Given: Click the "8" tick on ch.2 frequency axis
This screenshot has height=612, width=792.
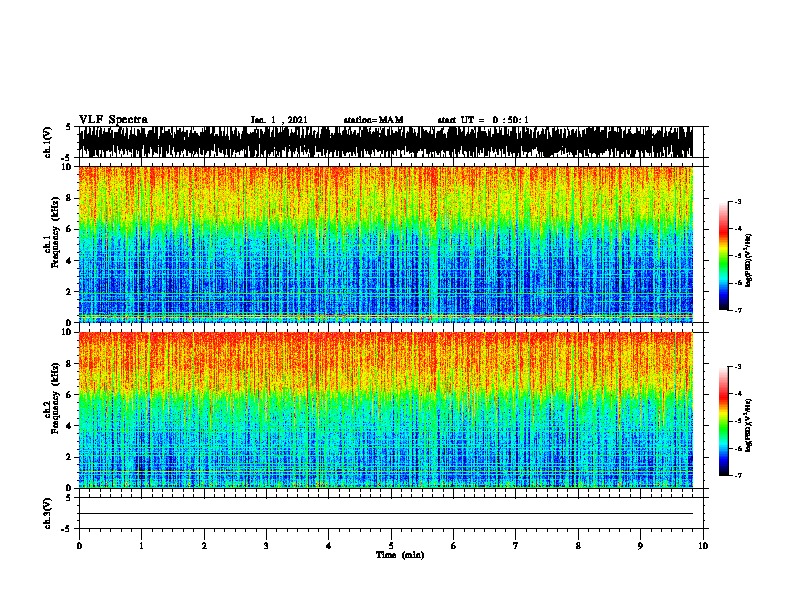Looking at the screenshot, I should point(69,364).
